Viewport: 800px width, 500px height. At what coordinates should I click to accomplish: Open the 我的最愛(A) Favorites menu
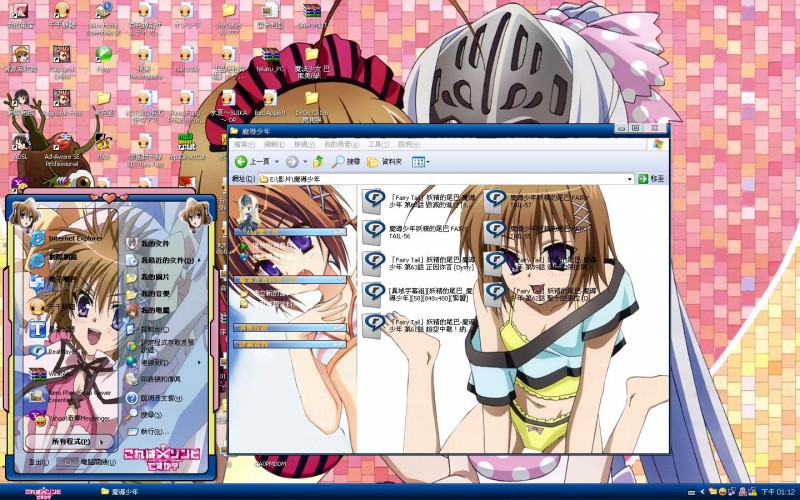341,144
